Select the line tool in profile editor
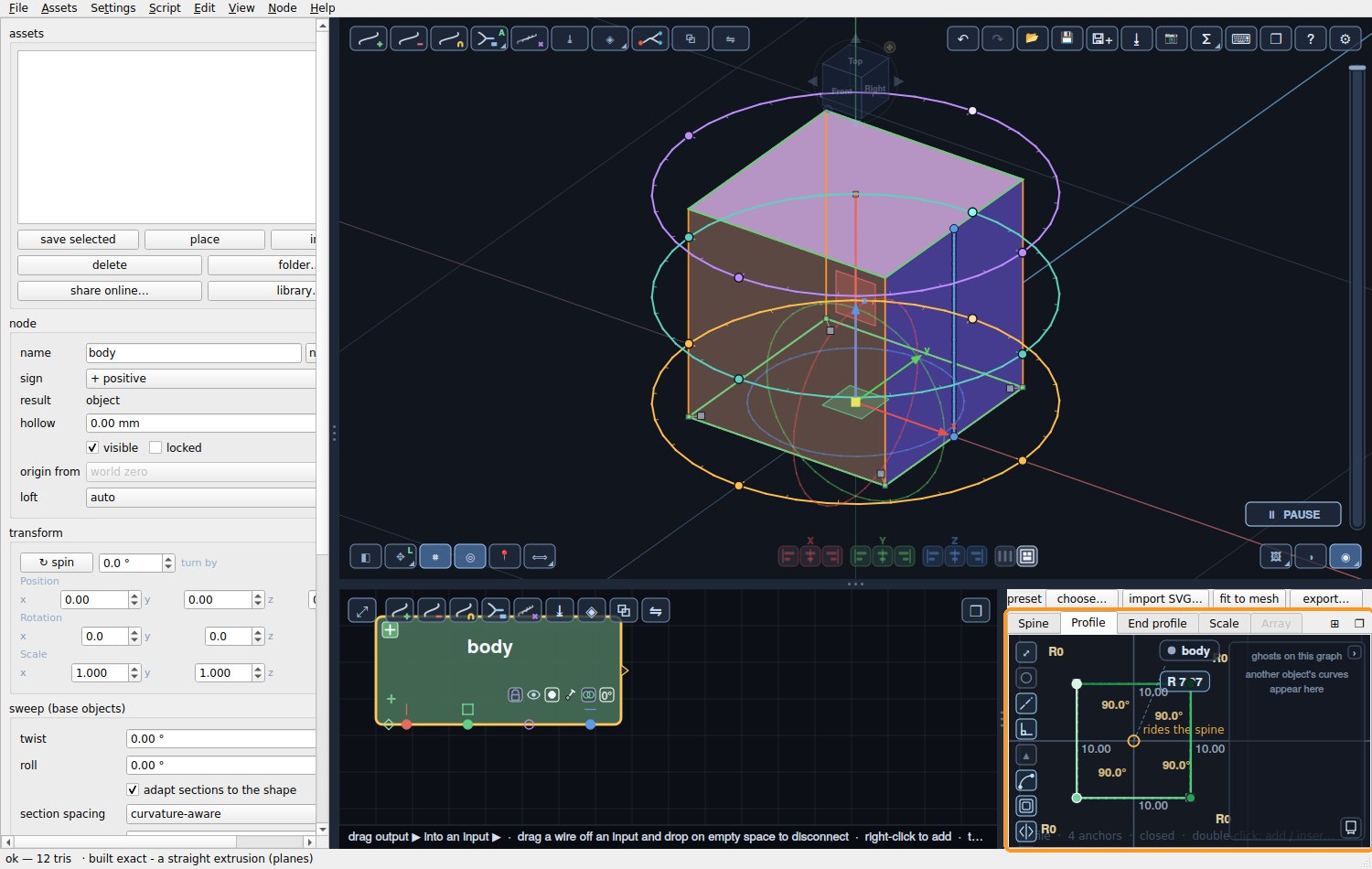This screenshot has height=869, width=1372. click(1026, 703)
